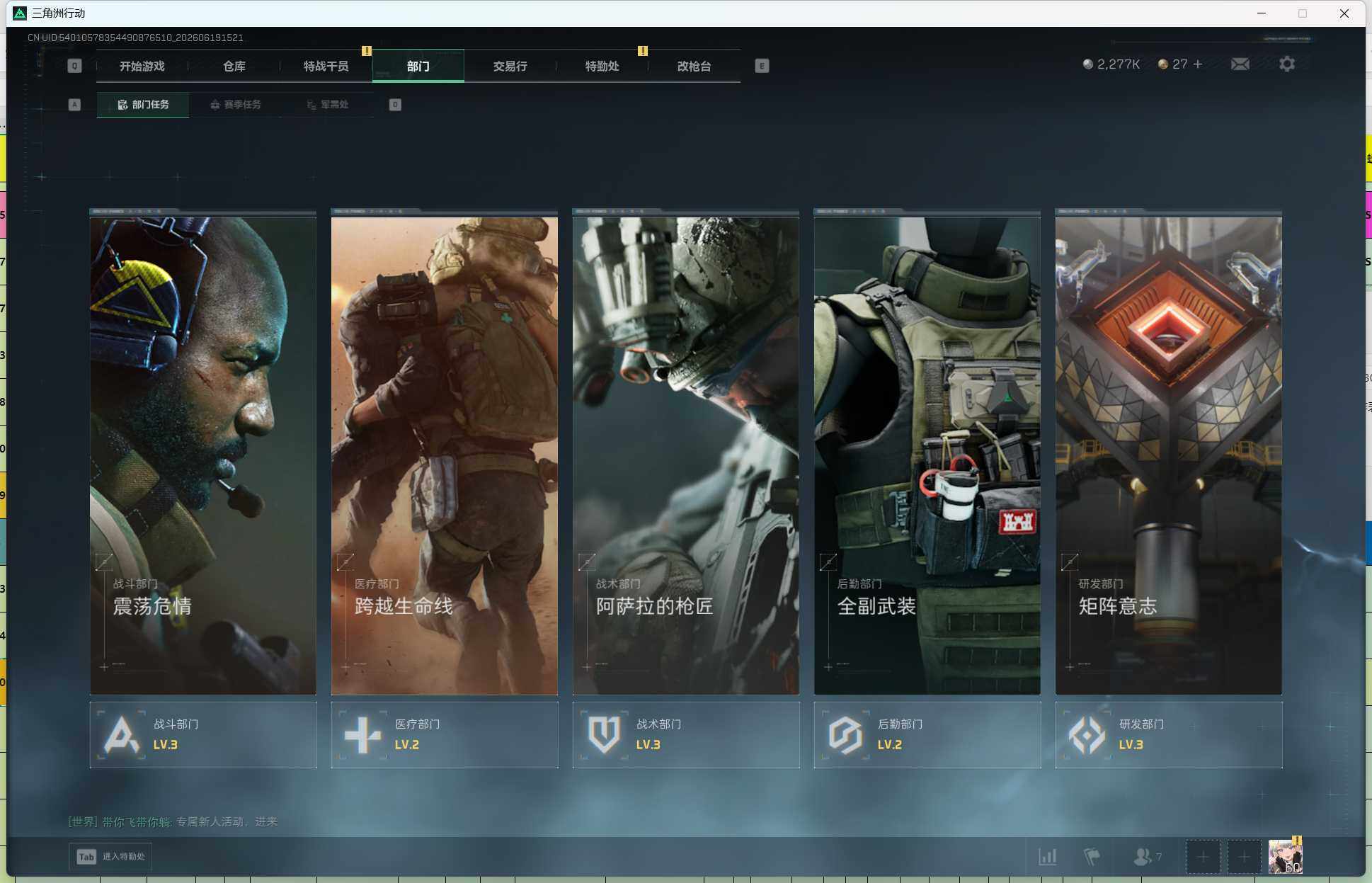The image size is (1372, 883).
Task: Click the A hotkey icon on sub-tab row
Action: pos(74,105)
